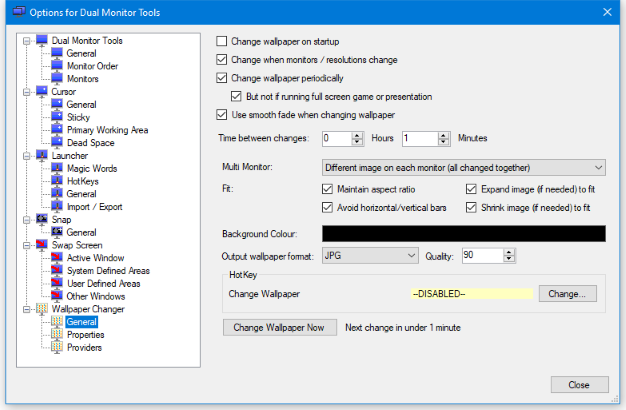Click the icon beside User Defined Areas

click(57, 283)
